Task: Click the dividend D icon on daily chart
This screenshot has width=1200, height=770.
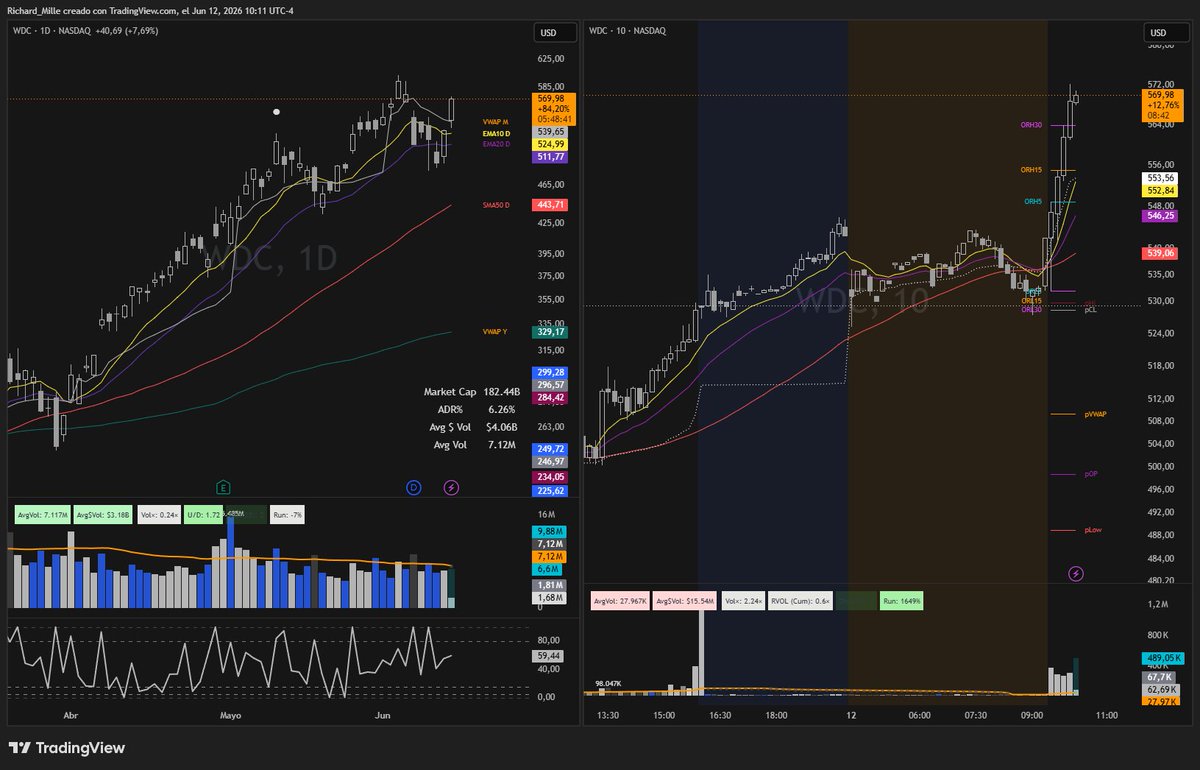Action: tap(414, 487)
